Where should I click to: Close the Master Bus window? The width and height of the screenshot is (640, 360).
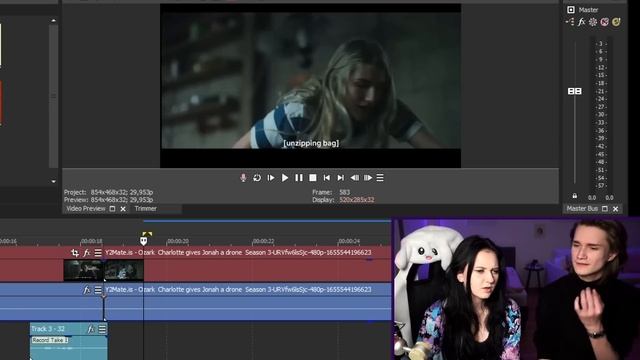(616, 209)
